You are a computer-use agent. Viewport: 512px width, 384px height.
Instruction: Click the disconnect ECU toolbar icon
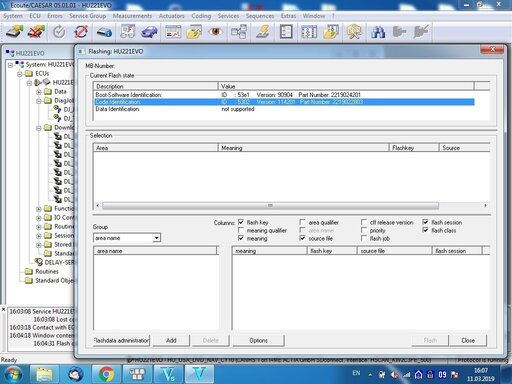tap(36, 32)
